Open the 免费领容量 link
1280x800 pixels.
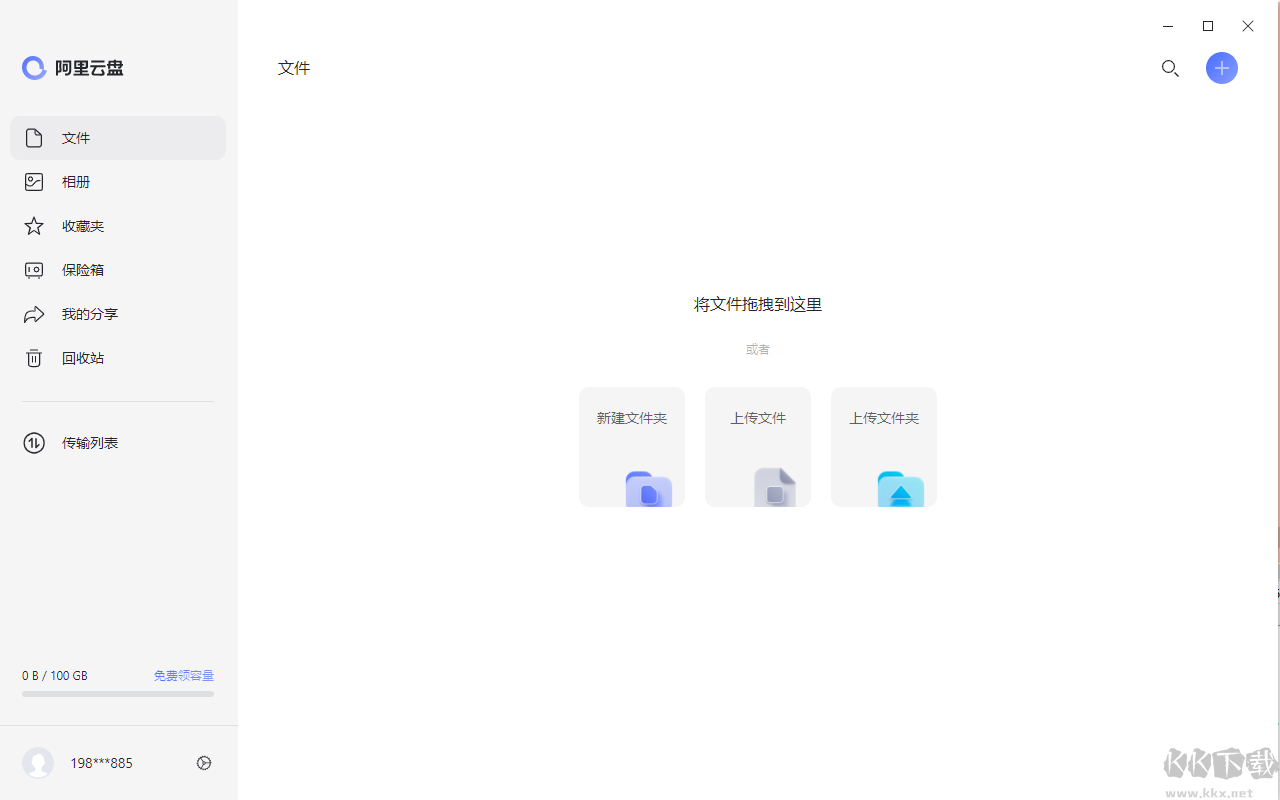pyautogui.click(x=183, y=675)
